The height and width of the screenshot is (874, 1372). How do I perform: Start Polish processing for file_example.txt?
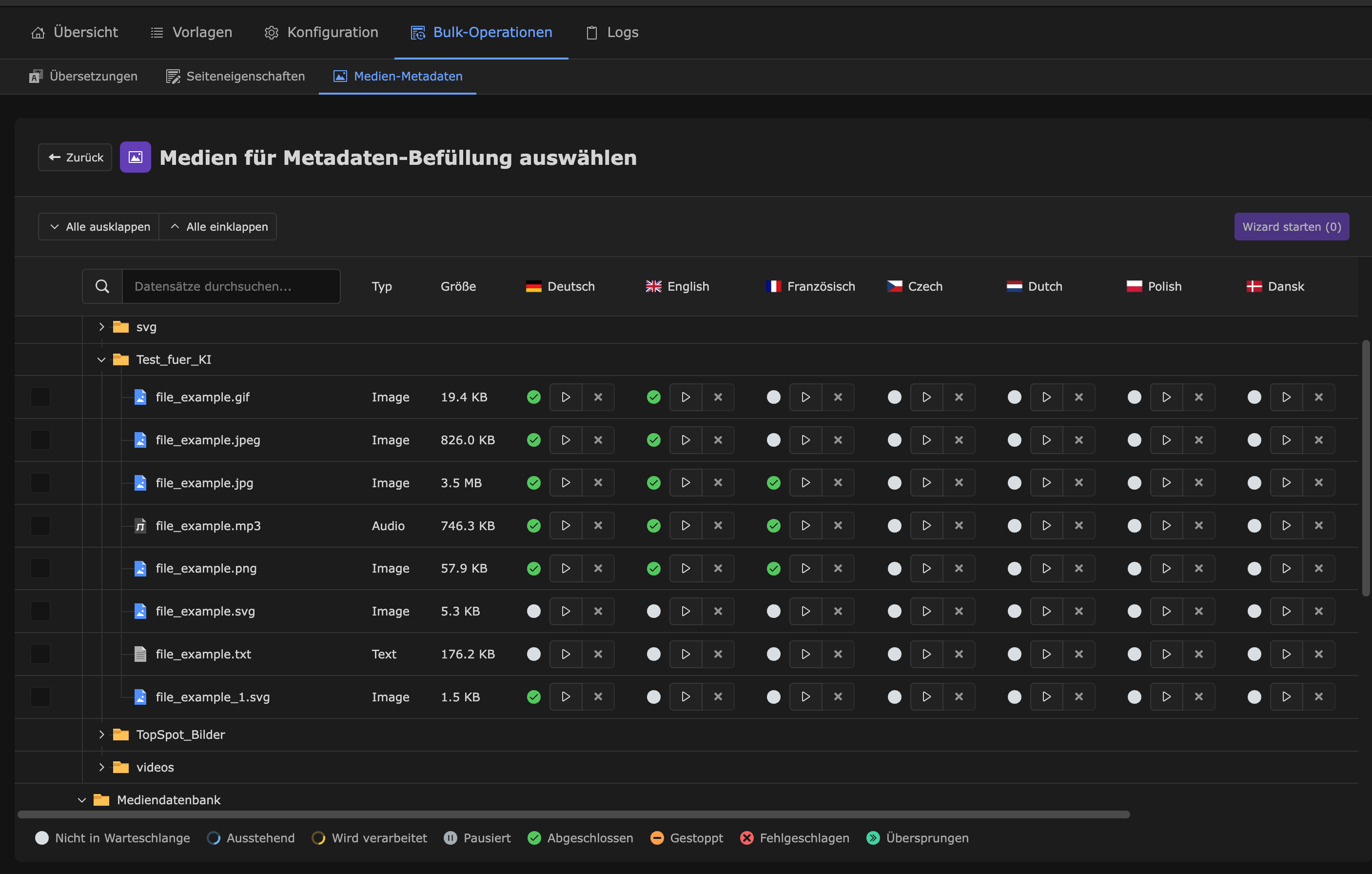coord(1166,654)
